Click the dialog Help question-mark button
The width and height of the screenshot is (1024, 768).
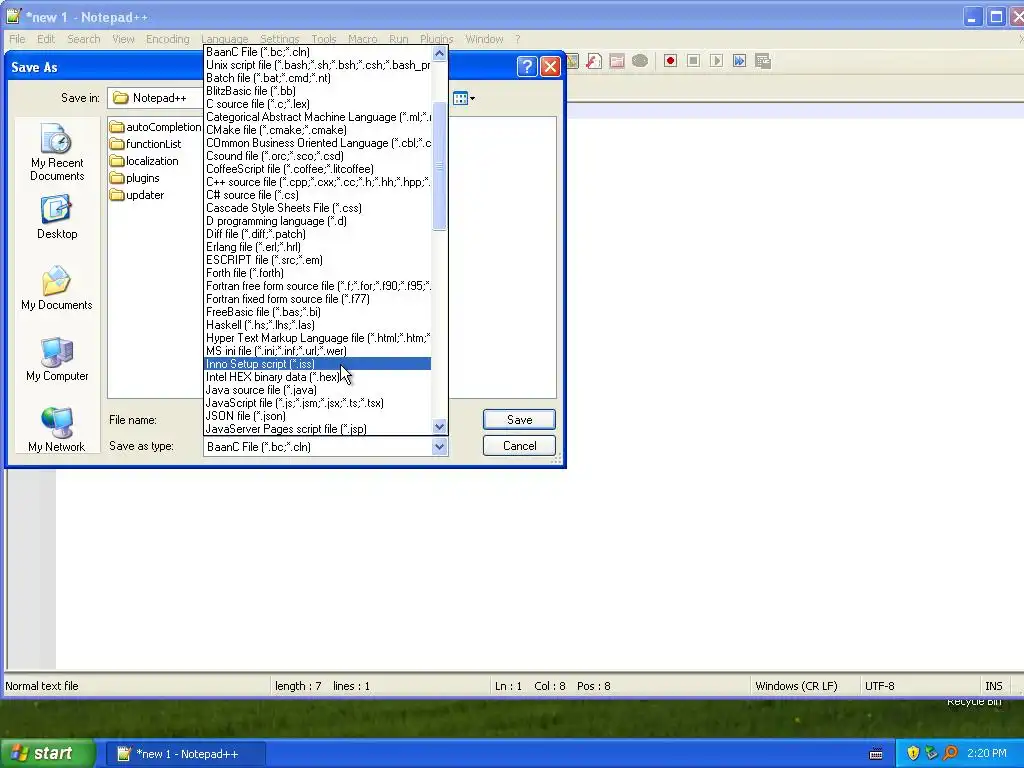coord(527,67)
